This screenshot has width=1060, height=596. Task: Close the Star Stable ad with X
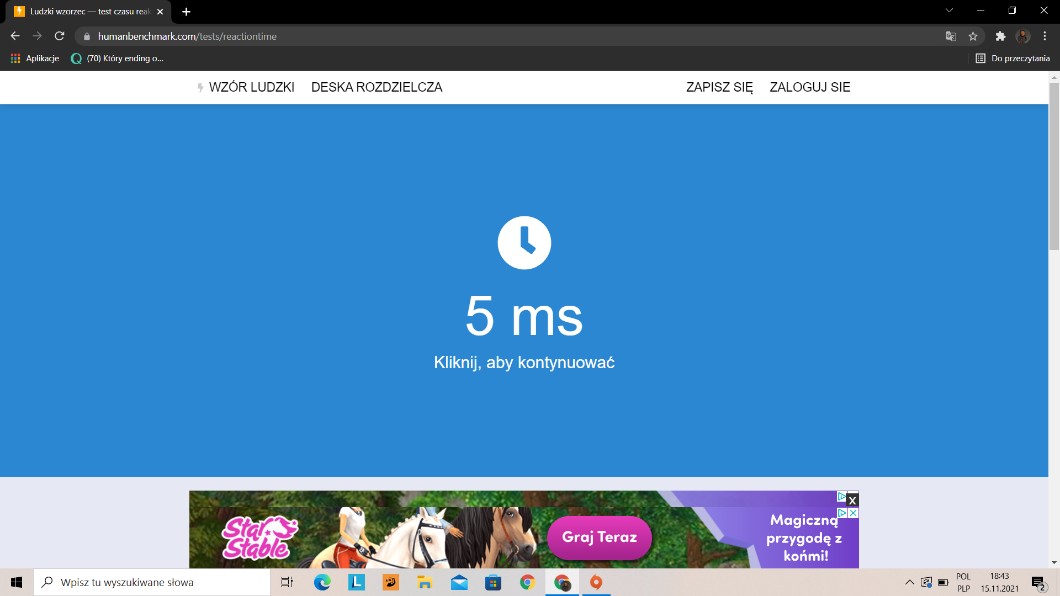[x=852, y=499]
